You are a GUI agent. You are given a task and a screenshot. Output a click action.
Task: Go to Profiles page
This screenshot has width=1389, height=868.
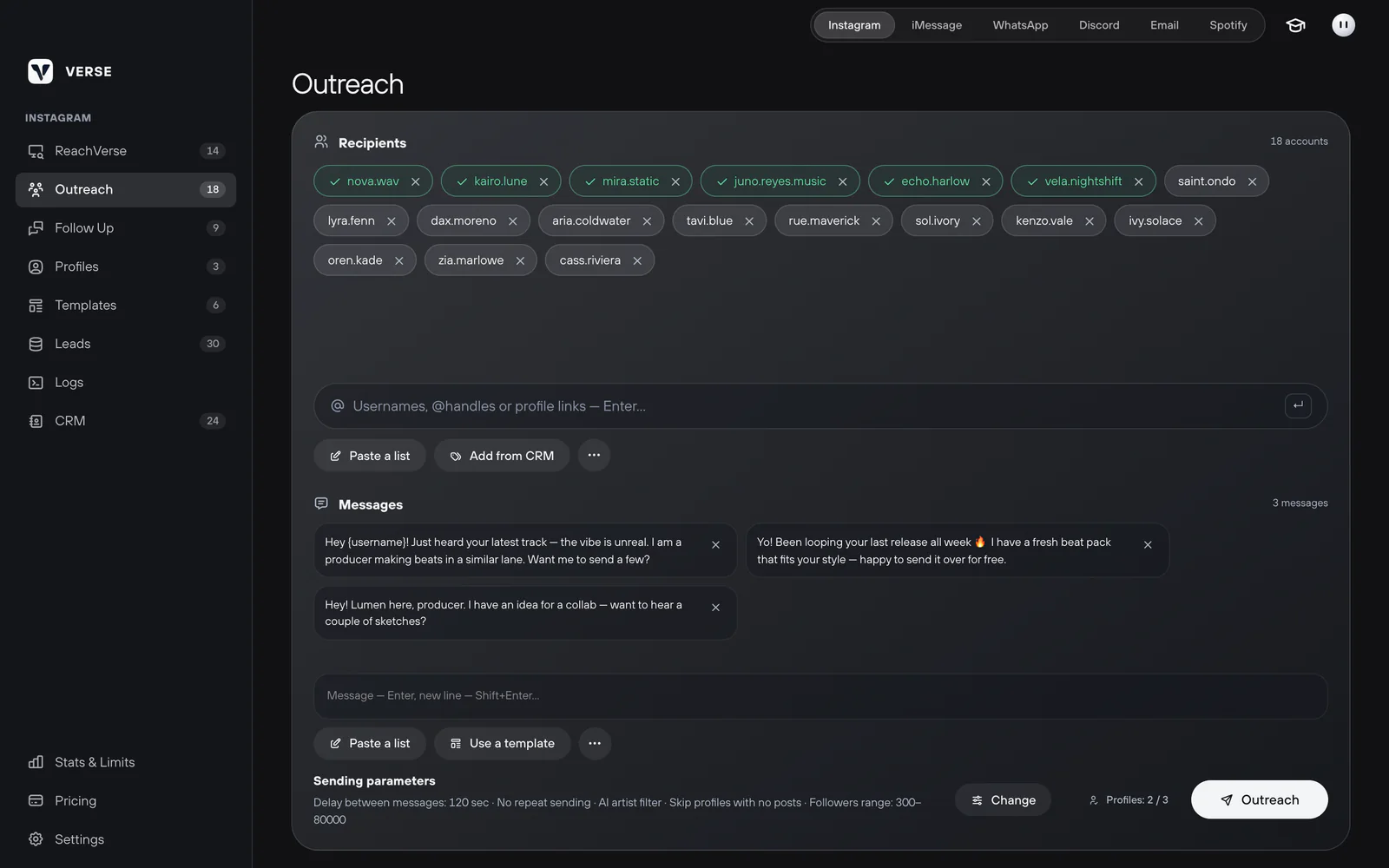(126, 266)
